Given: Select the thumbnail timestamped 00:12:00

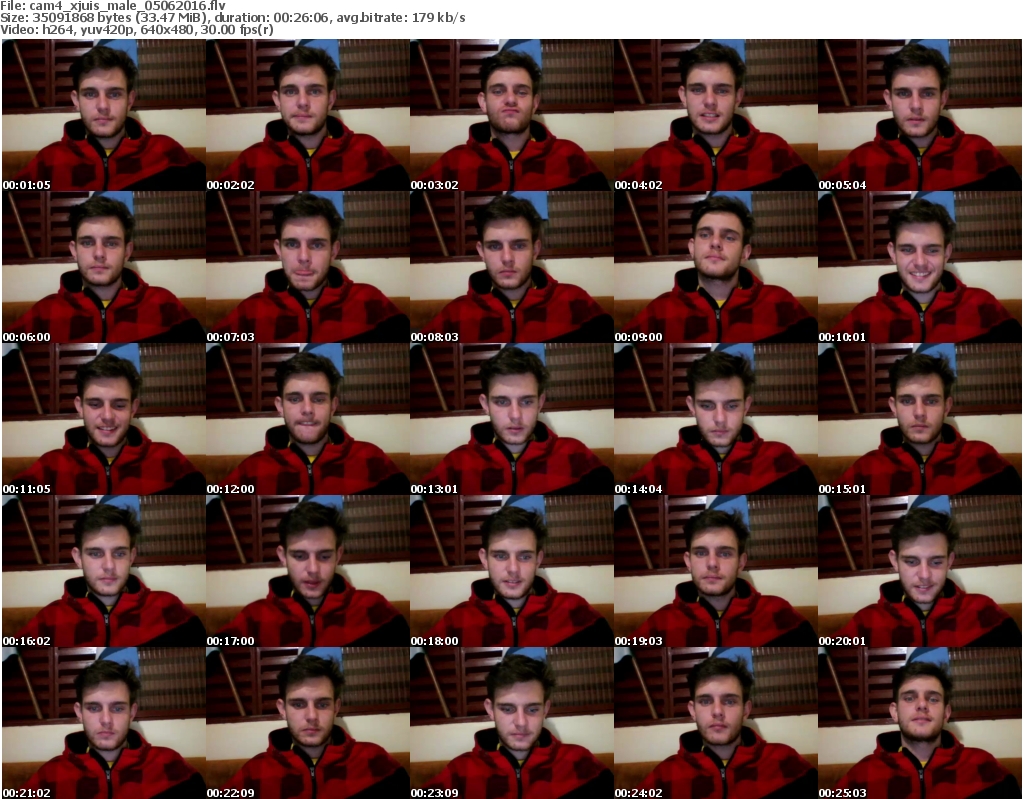Looking at the screenshot, I should tap(308, 419).
